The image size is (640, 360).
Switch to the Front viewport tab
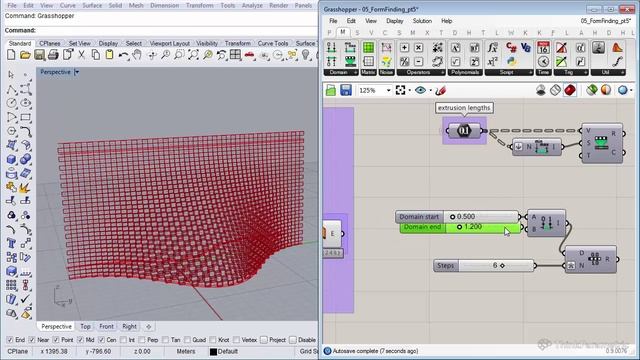(106, 327)
